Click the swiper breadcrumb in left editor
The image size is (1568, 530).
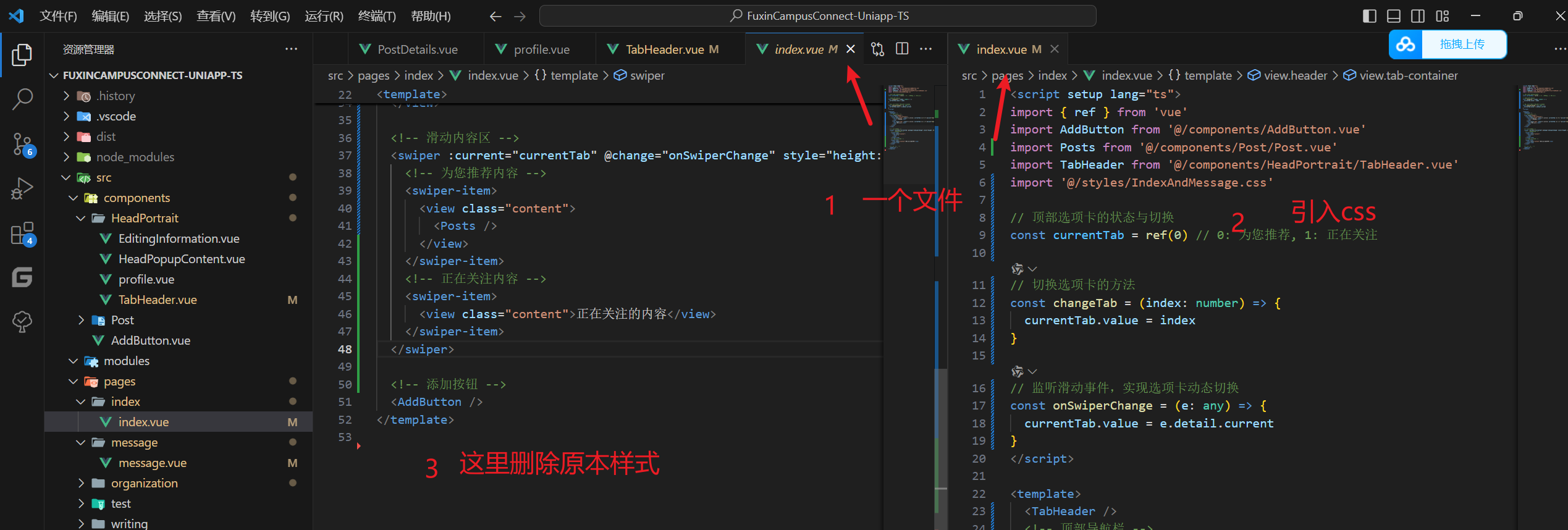(639, 75)
